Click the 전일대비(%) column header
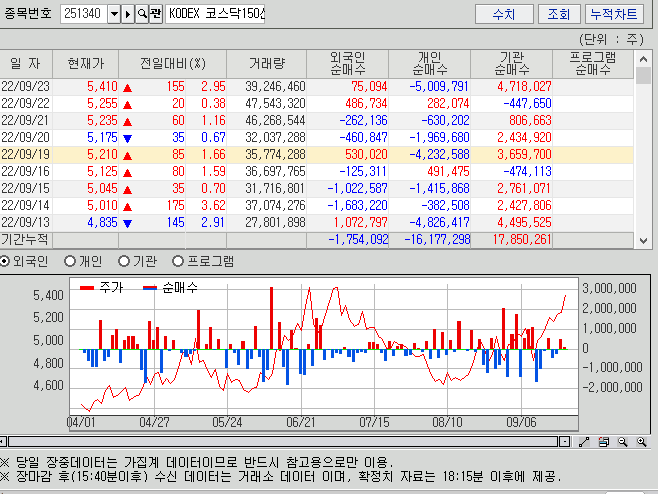 click(172, 64)
